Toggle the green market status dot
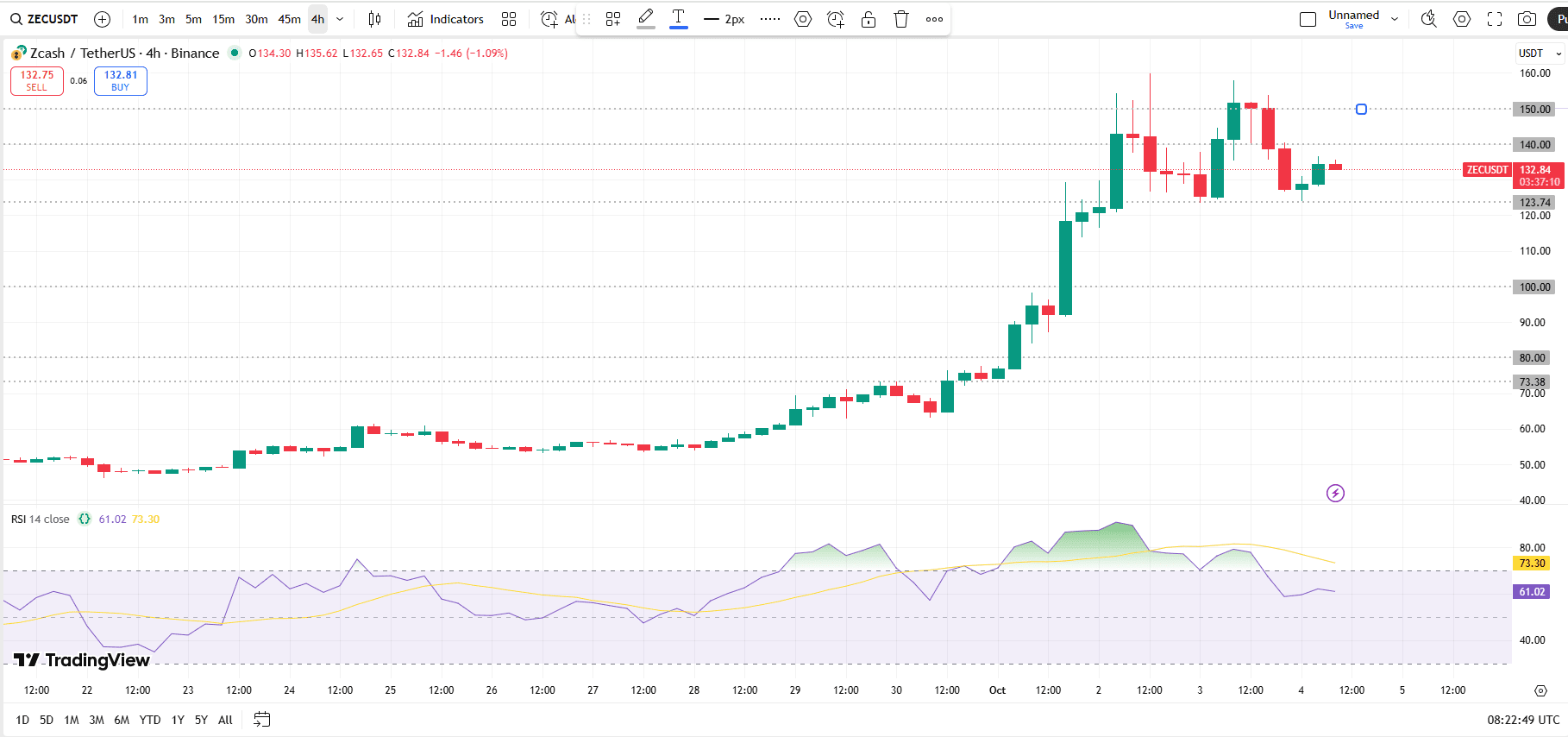This screenshot has width=1568, height=737. pos(234,53)
